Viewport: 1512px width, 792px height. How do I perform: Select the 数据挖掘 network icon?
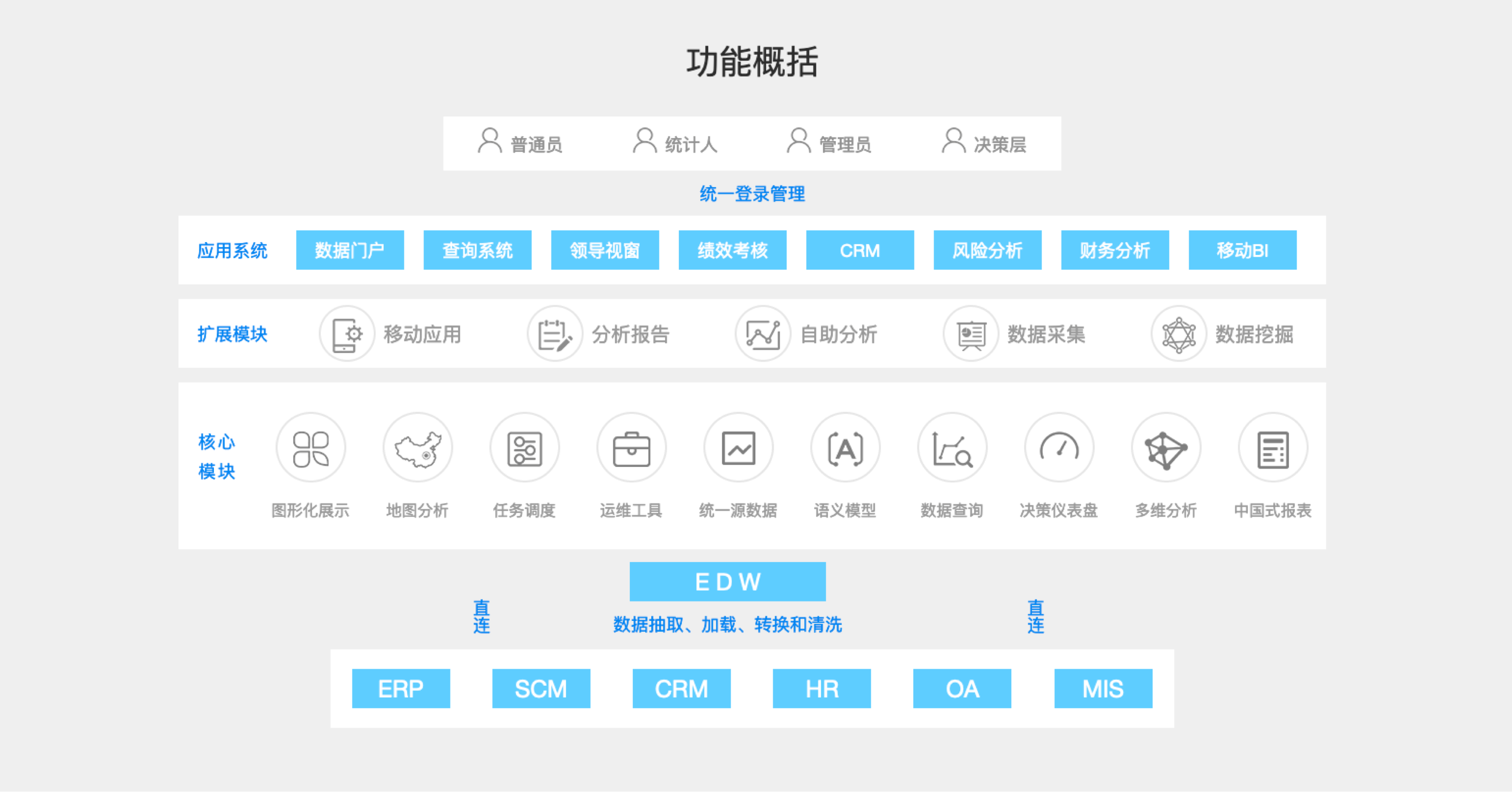click(1178, 334)
